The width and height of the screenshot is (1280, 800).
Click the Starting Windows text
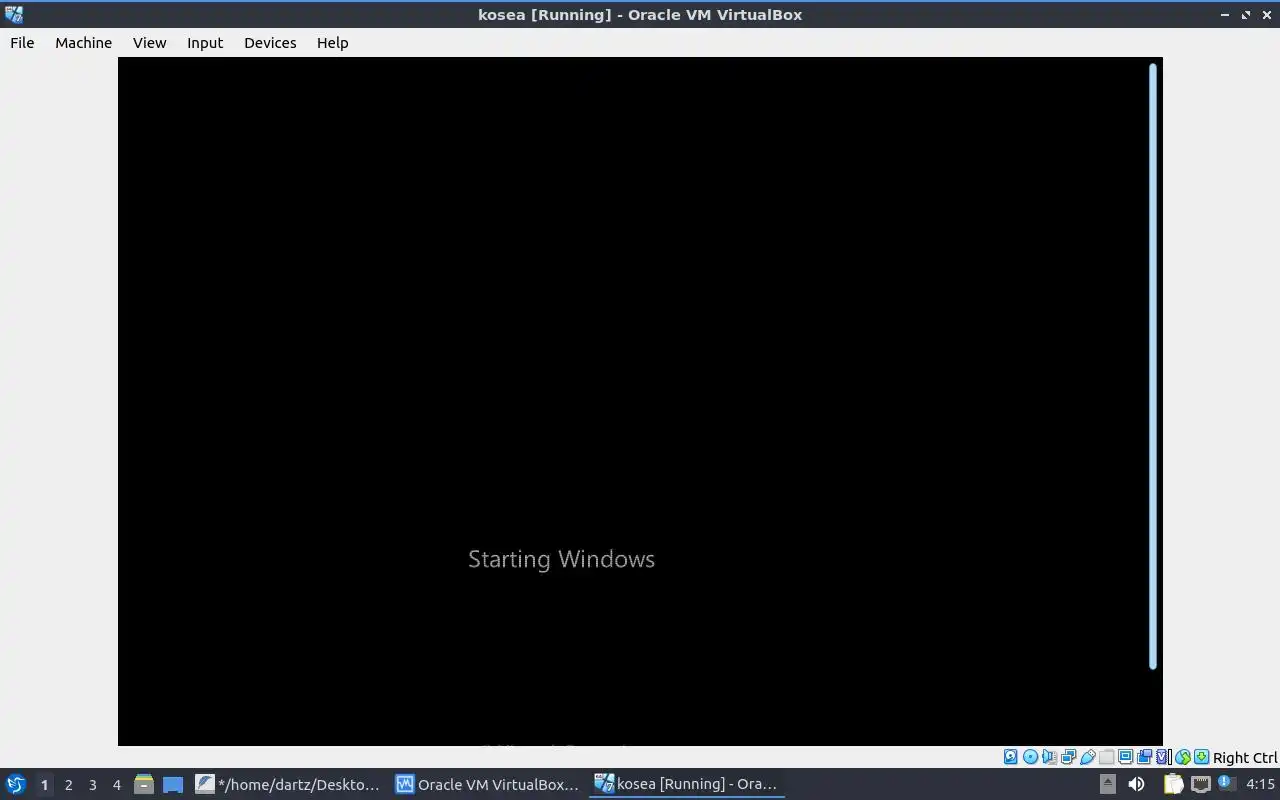(561, 559)
